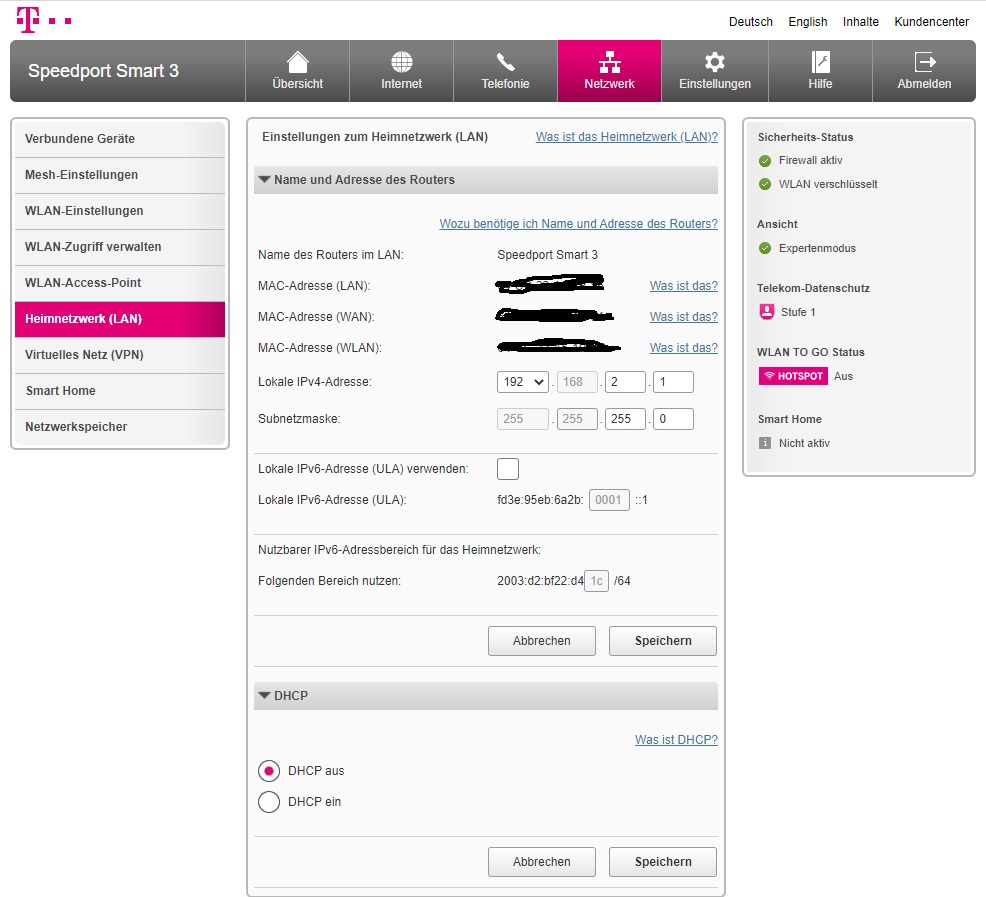Open 'Was ist das Heimnetzwerk (LAN)?' help link

point(626,137)
